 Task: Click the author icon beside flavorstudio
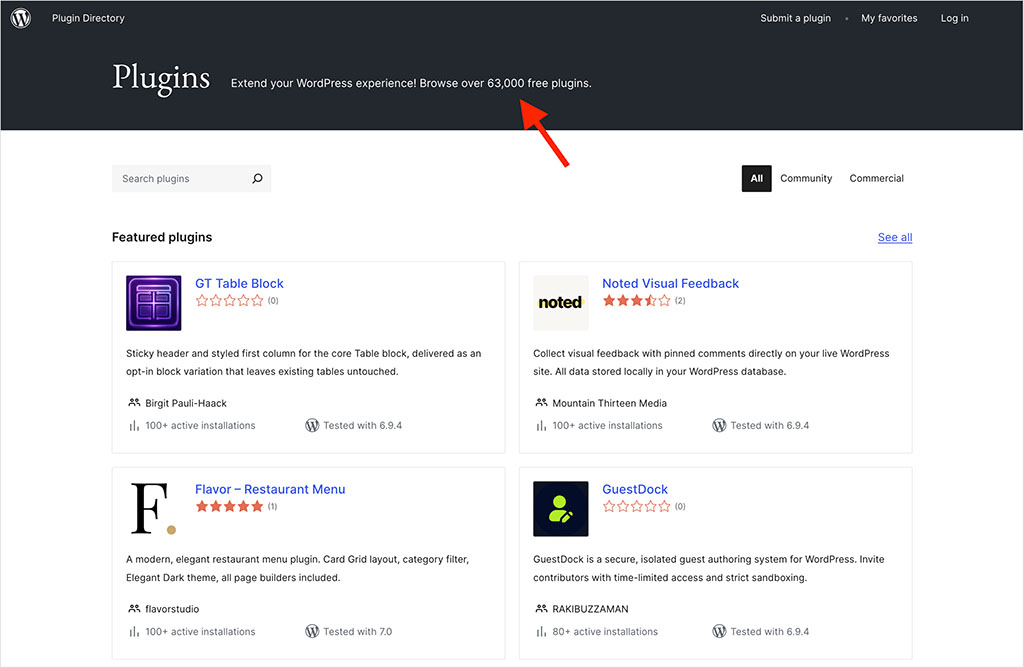134,609
